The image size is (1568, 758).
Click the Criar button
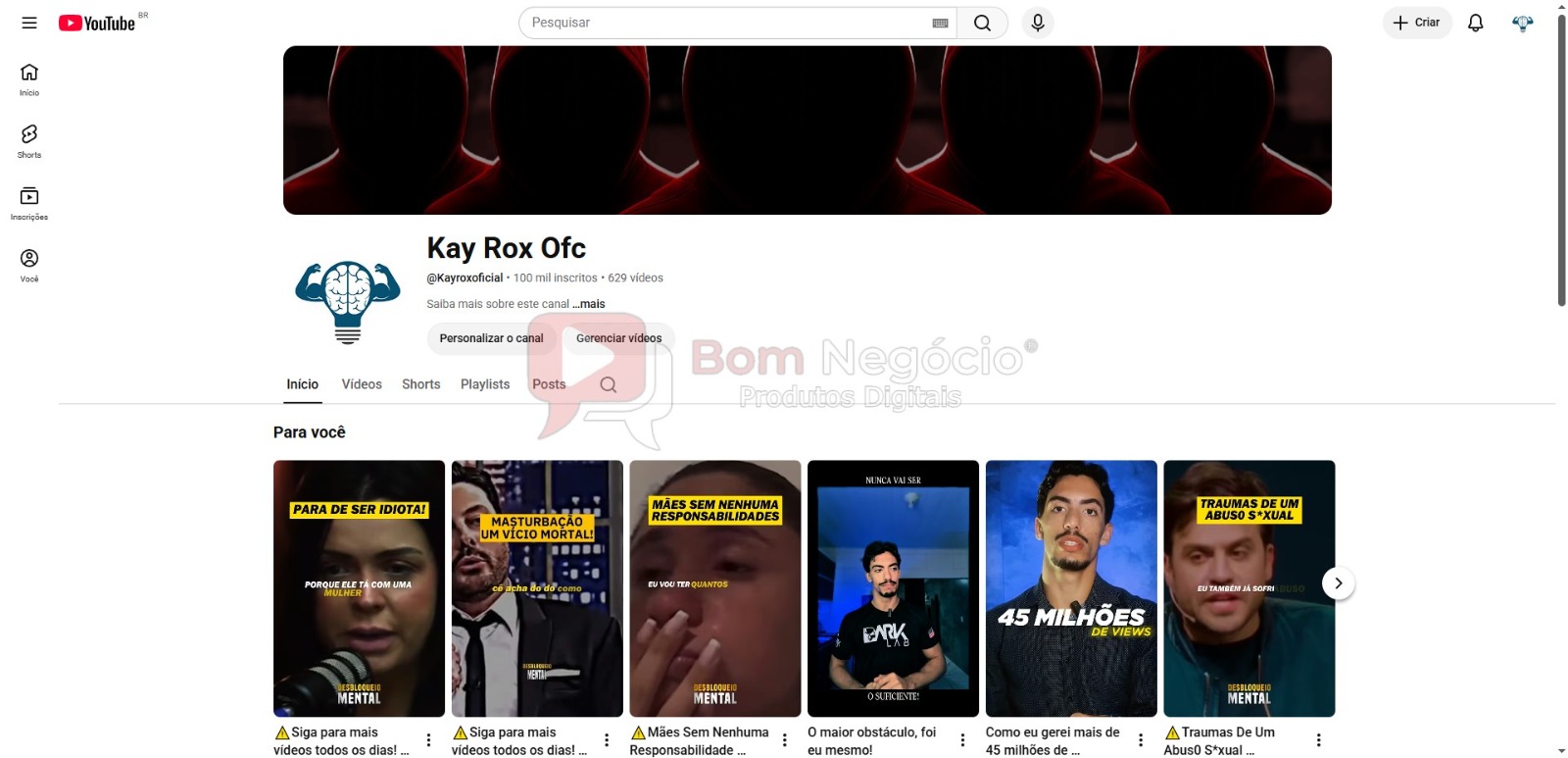(1417, 23)
